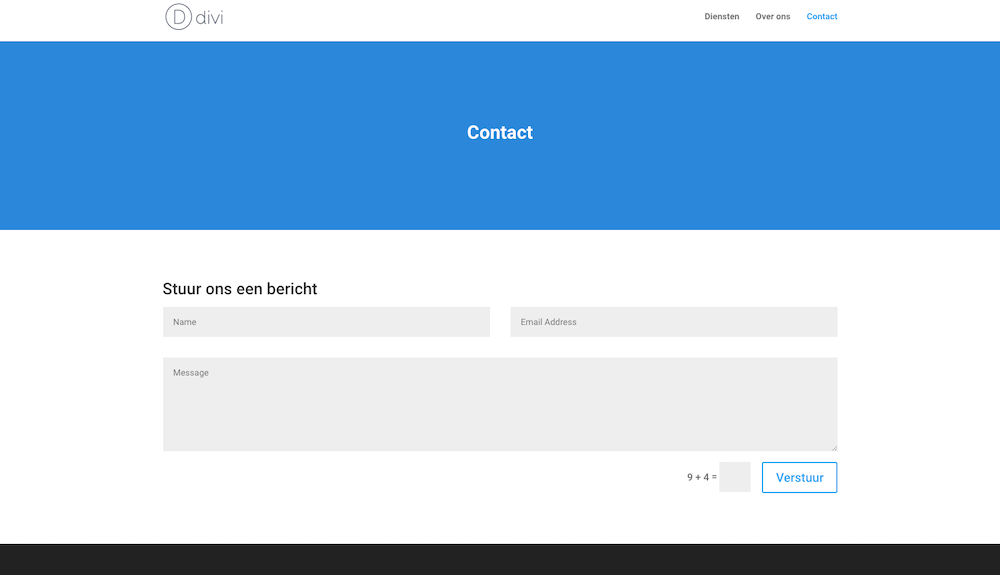Click inside the Message text area
Image resolution: width=1000 pixels, height=575 pixels.
click(x=500, y=410)
